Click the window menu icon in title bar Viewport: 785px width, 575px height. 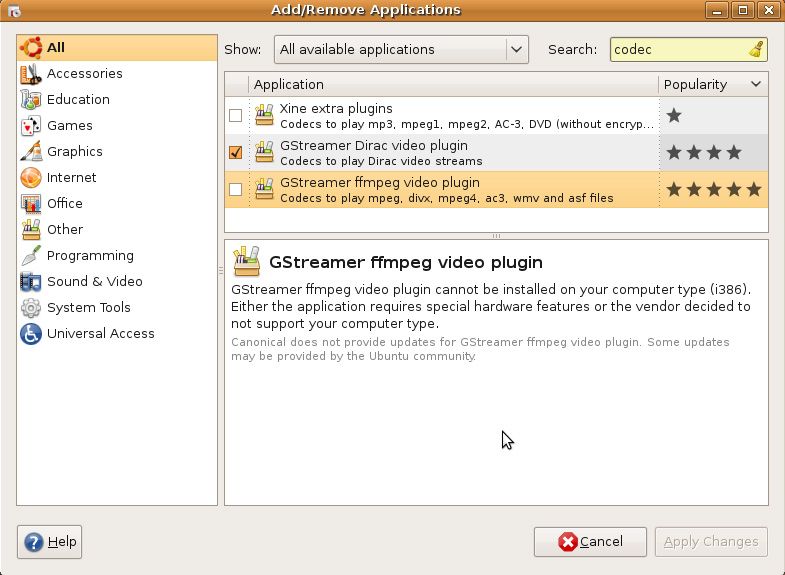tap(14, 10)
